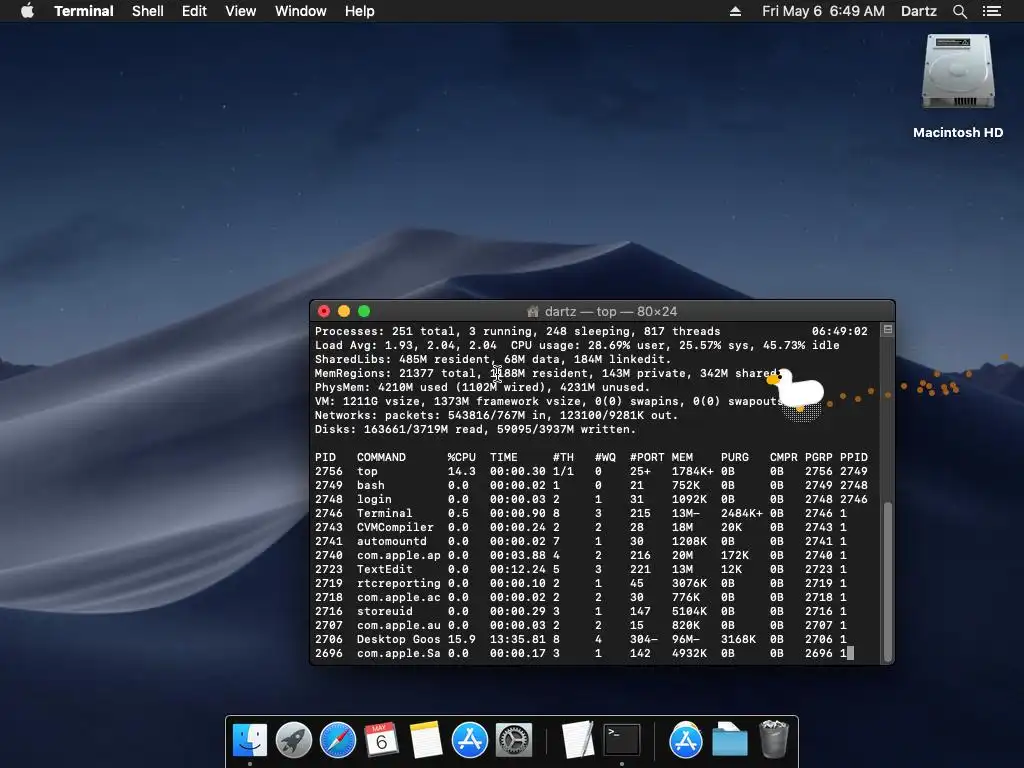Open Notification Center list icon

992,11
